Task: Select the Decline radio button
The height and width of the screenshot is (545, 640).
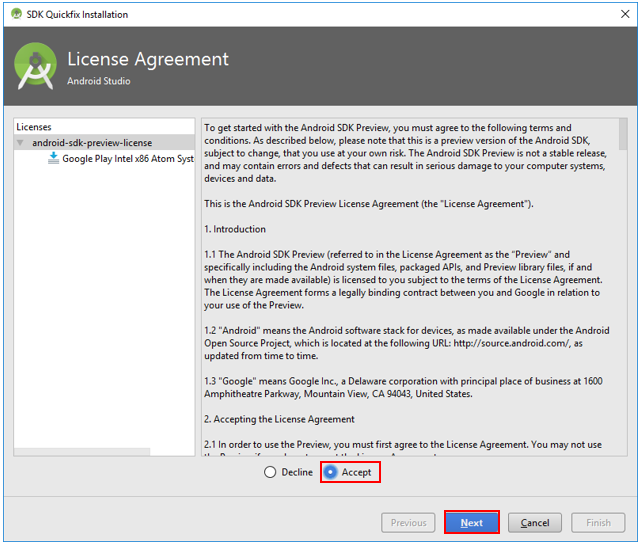Action: tap(270, 472)
